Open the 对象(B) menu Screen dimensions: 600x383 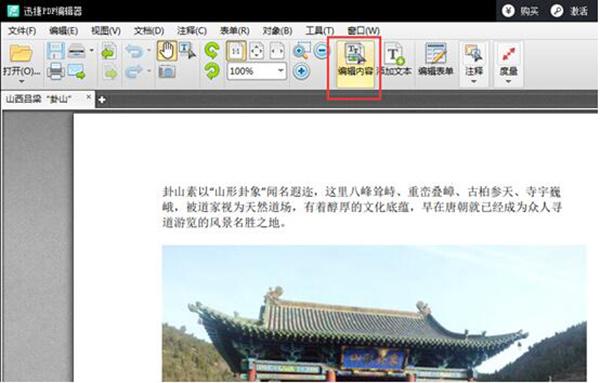pyautogui.click(x=277, y=31)
